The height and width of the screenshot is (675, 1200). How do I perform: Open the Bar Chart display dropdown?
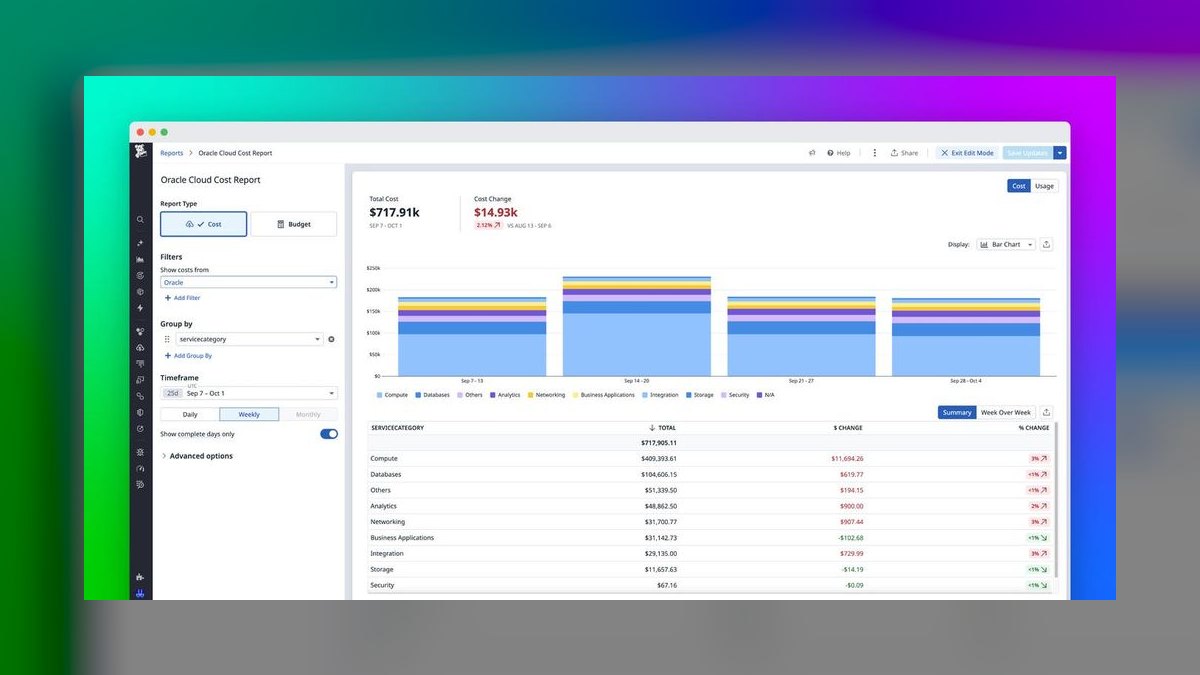[x=1006, y=244]
